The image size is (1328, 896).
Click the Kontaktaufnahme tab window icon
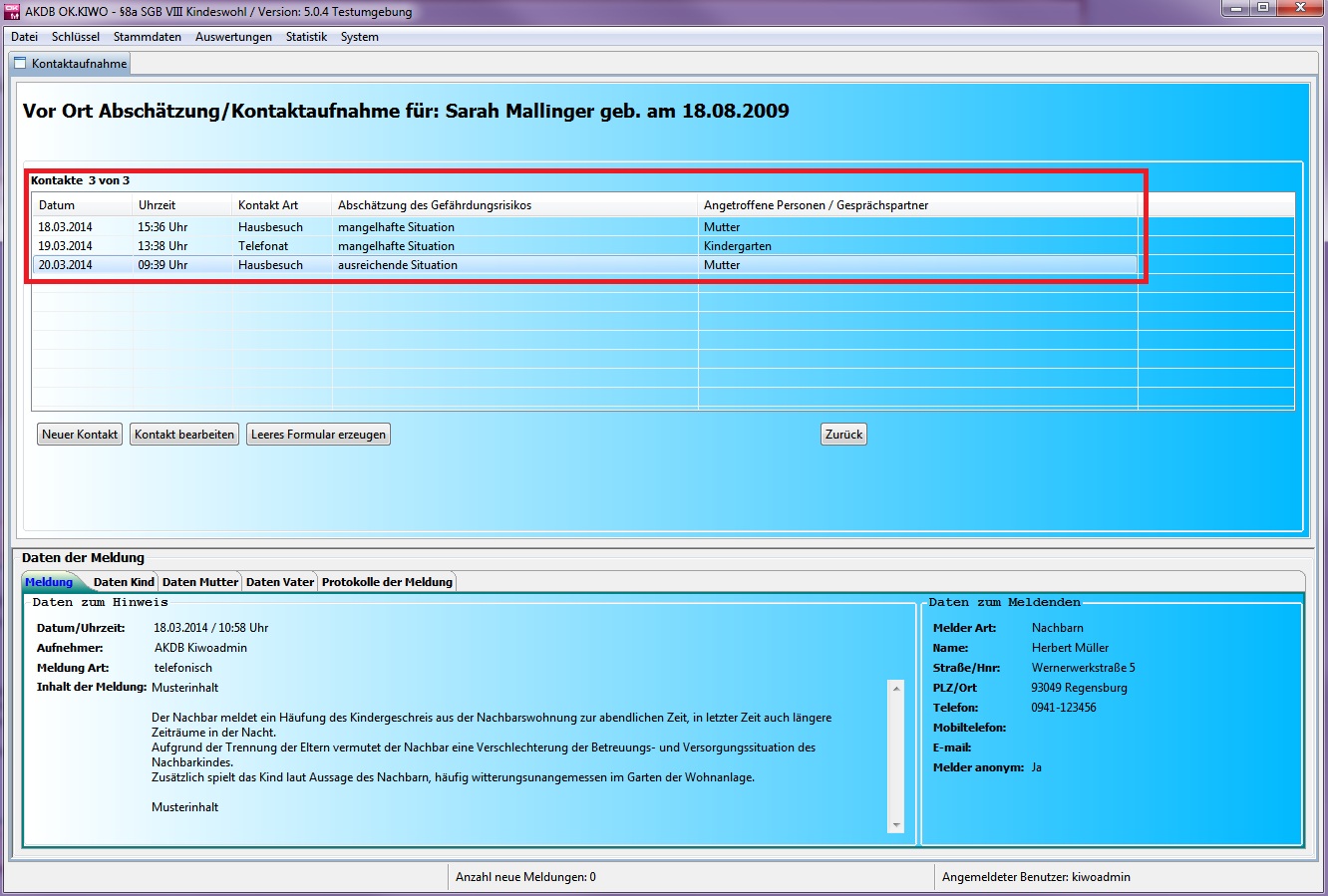(x=20, y=64)
